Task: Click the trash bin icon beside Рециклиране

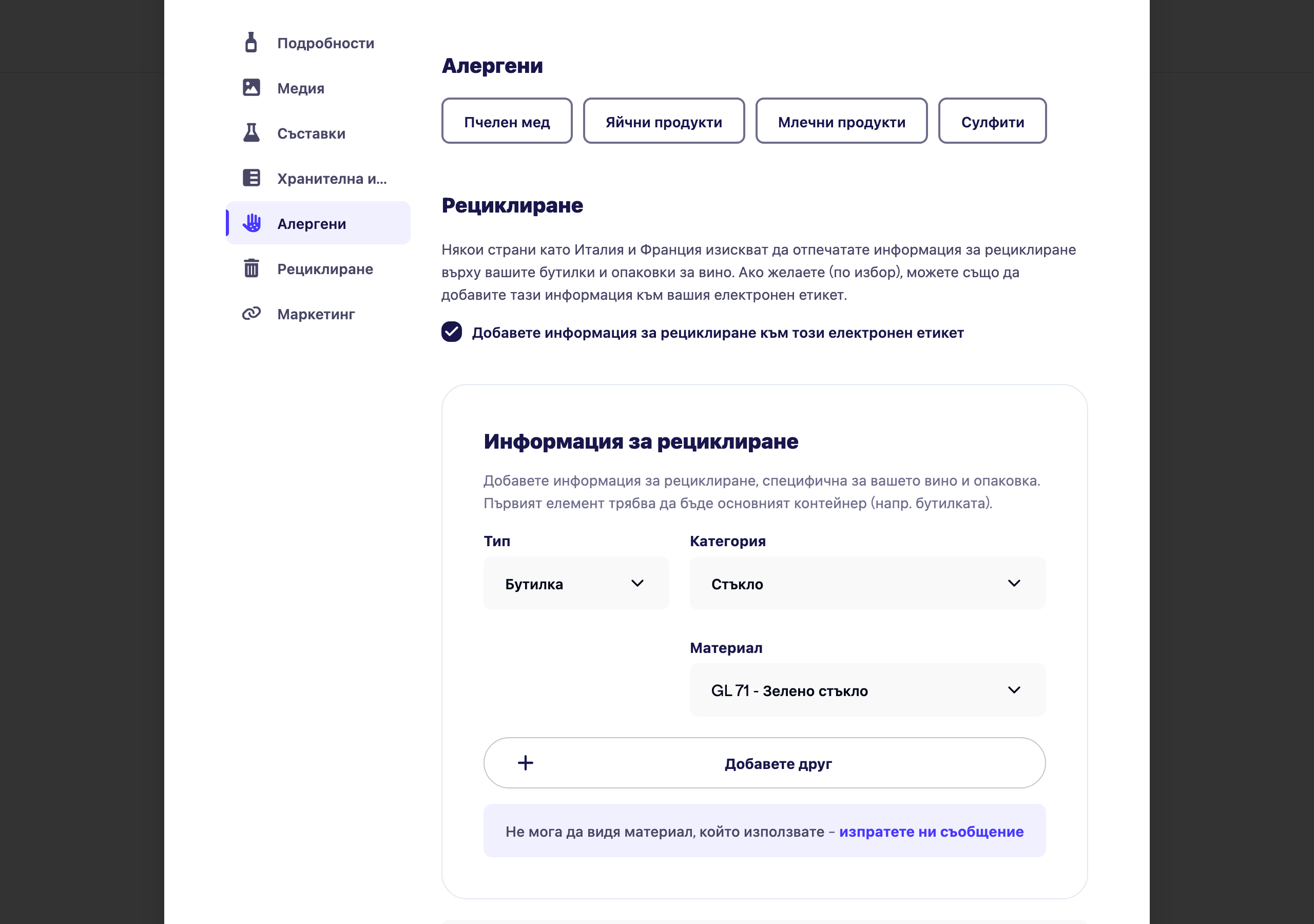Action: (251, 268)
